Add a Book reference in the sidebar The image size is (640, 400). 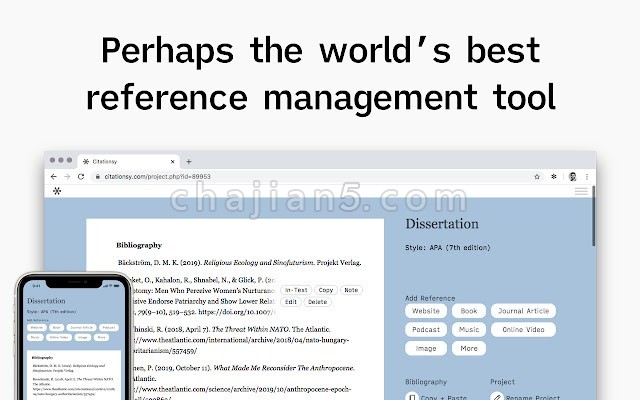pyautogui.click(x=469, y=311)
